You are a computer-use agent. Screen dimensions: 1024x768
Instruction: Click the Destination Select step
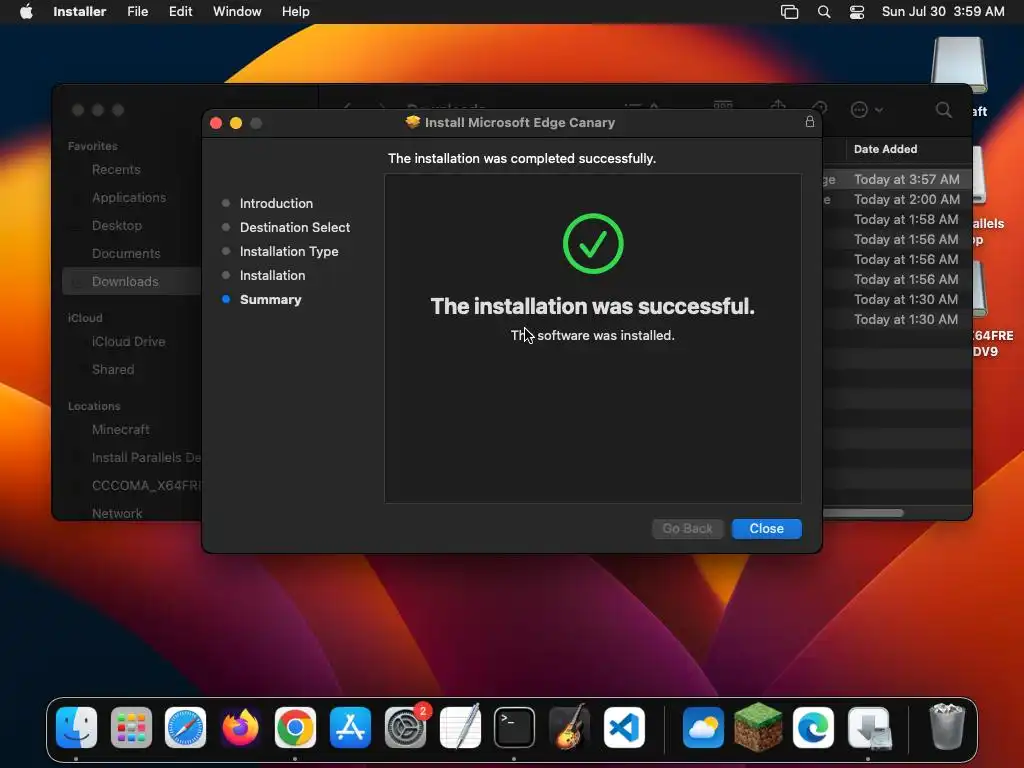[x=295, y=227]
